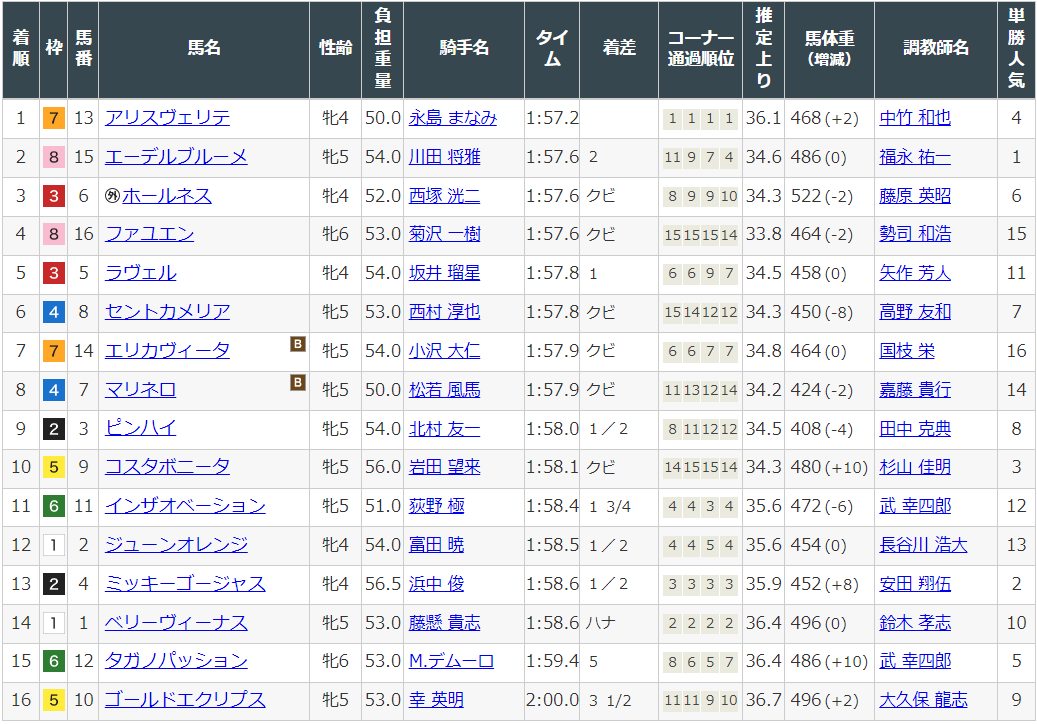The width and height of the screenshot is (1037, 724).
Task: Click blinker B icon in マリネロ row
Action: coord(298,382)
